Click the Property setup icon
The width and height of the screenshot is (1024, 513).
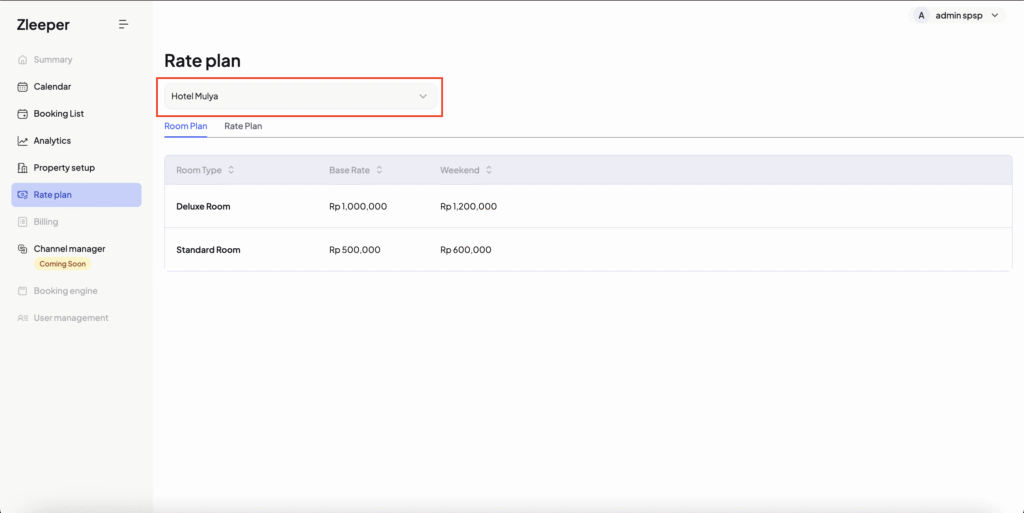pos(23,168)
